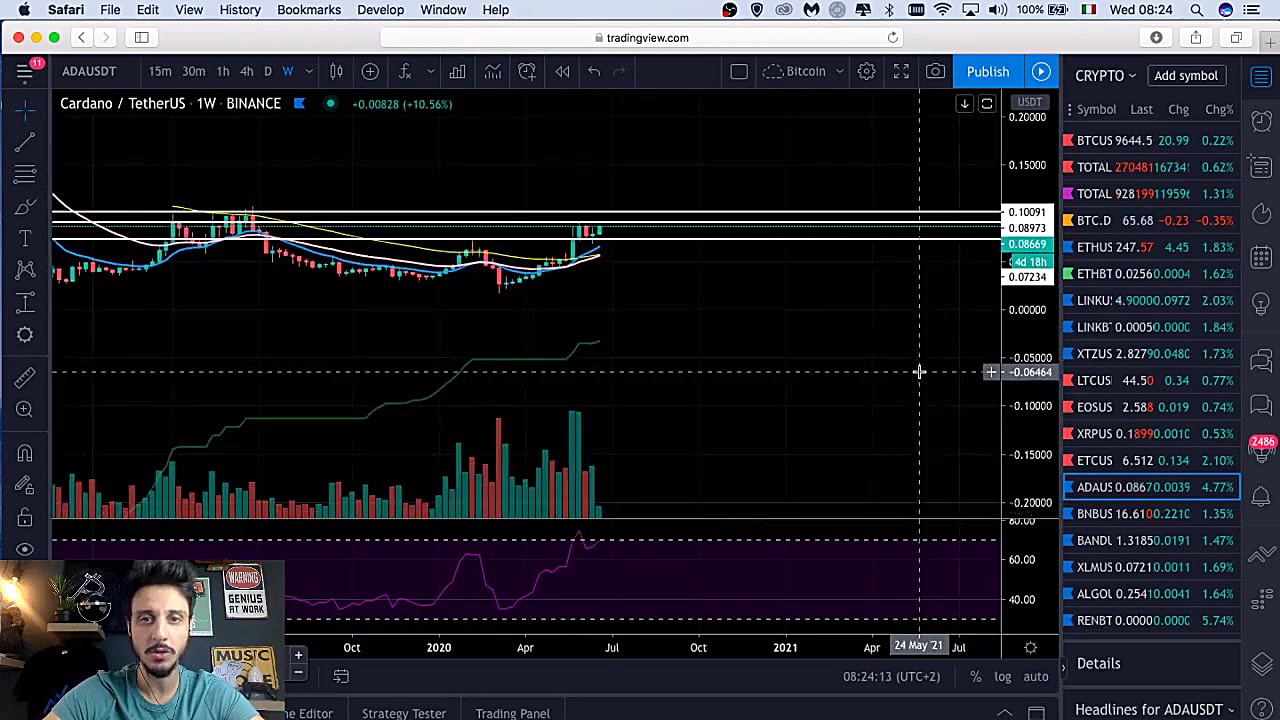The width and height of the screenshot is (1280, 720).
Task: Open indicator templates icon
Action: 492,71
